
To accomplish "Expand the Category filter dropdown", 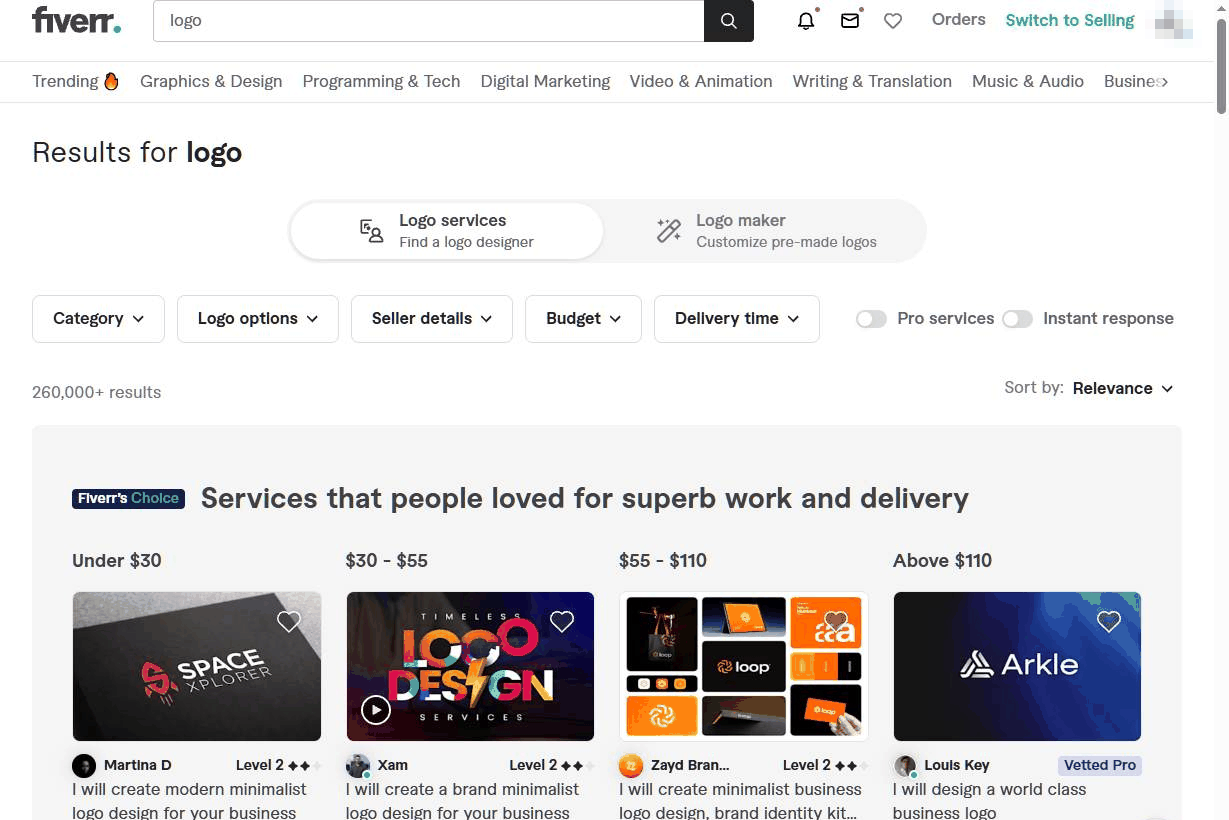I will (x=98, y=319).
